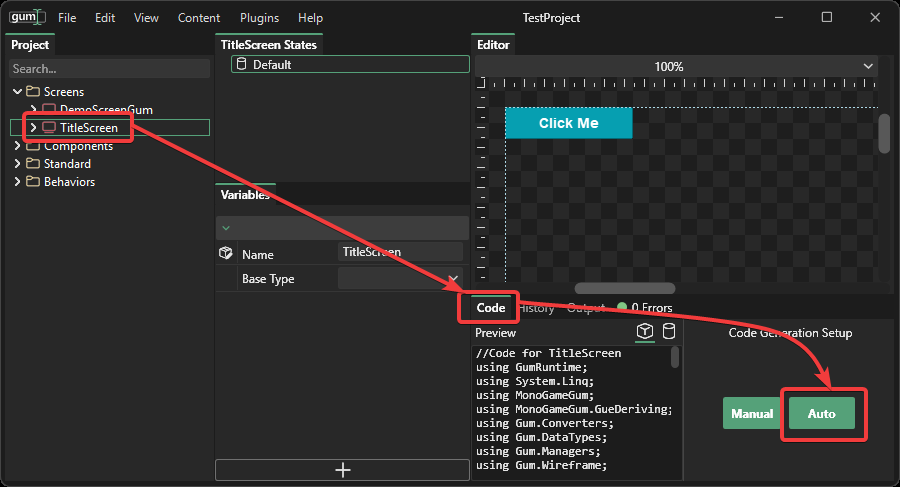
Task: Select the Default state in TitleScreen States
Action: [271, 65]
